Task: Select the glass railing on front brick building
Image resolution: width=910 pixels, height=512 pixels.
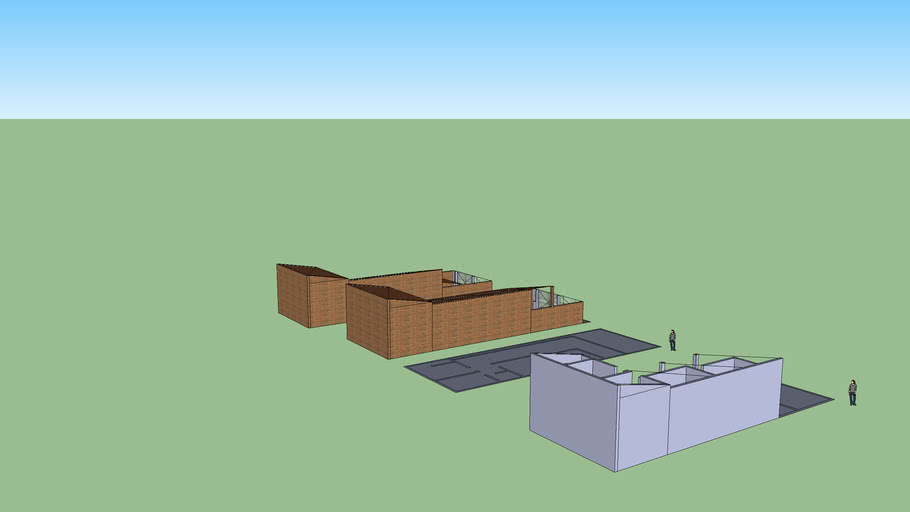Action: click(x=555, y=297)
